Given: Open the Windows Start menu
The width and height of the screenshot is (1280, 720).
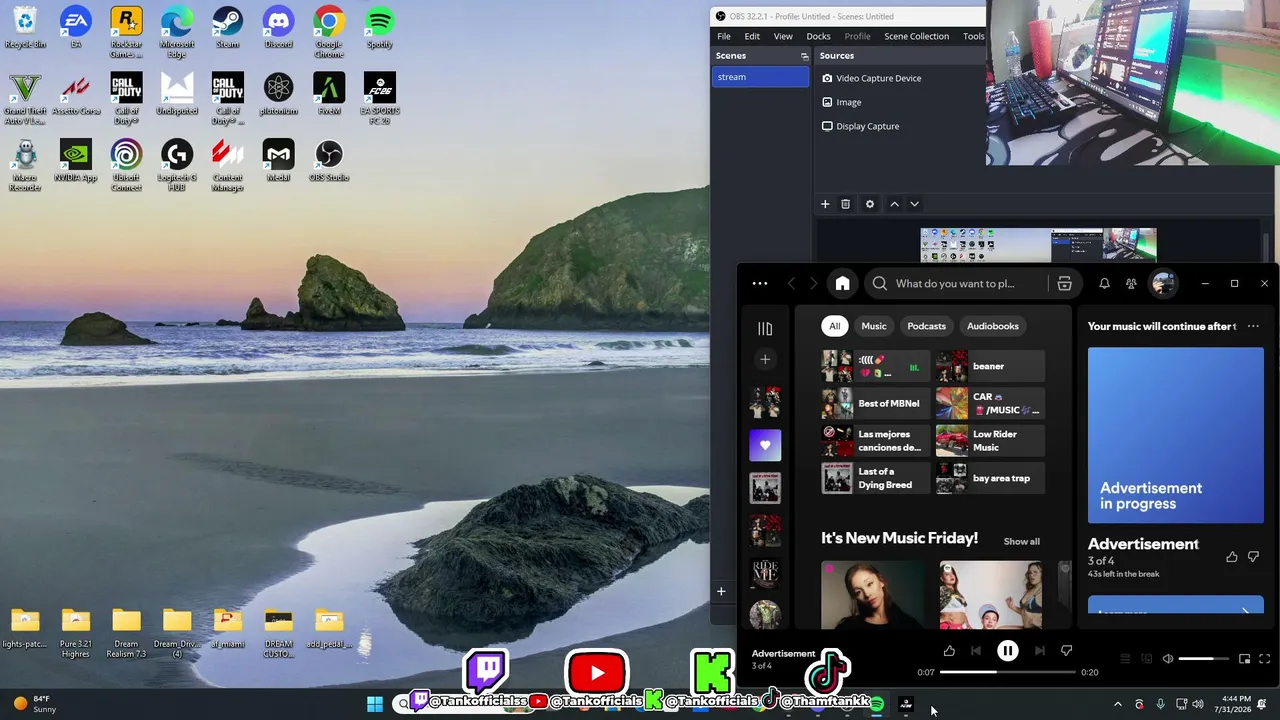Looking at the screenshot, I should pos(375,704).
